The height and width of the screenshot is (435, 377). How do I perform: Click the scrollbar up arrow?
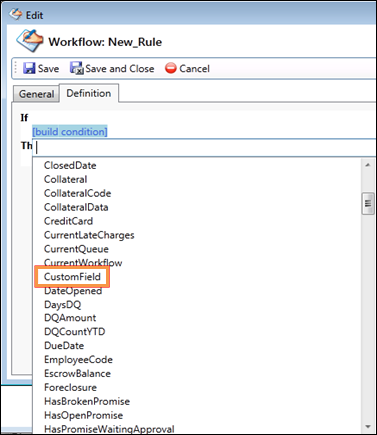[x=368, y=165]
